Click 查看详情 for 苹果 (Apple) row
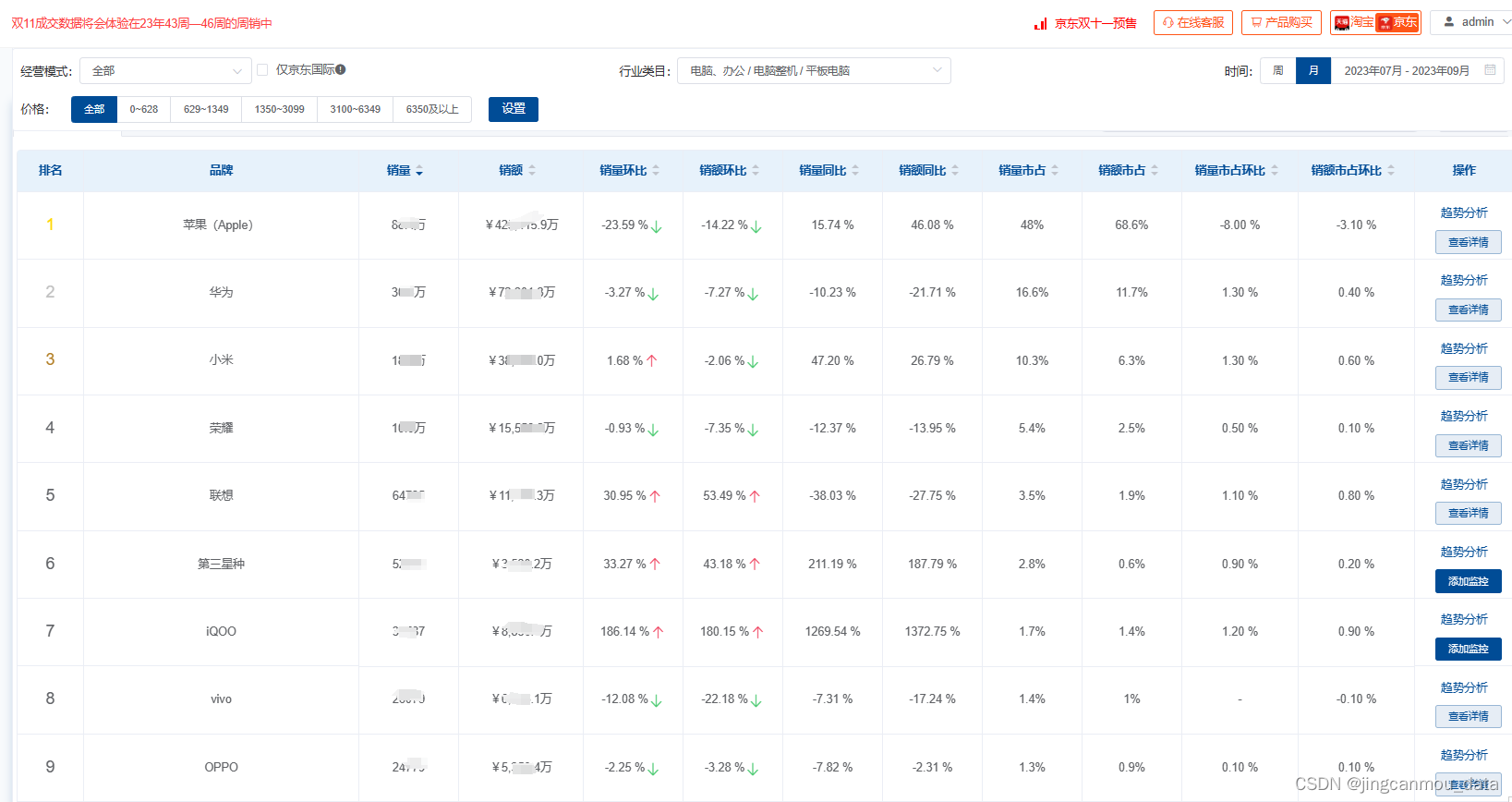 coord(1469,242)
